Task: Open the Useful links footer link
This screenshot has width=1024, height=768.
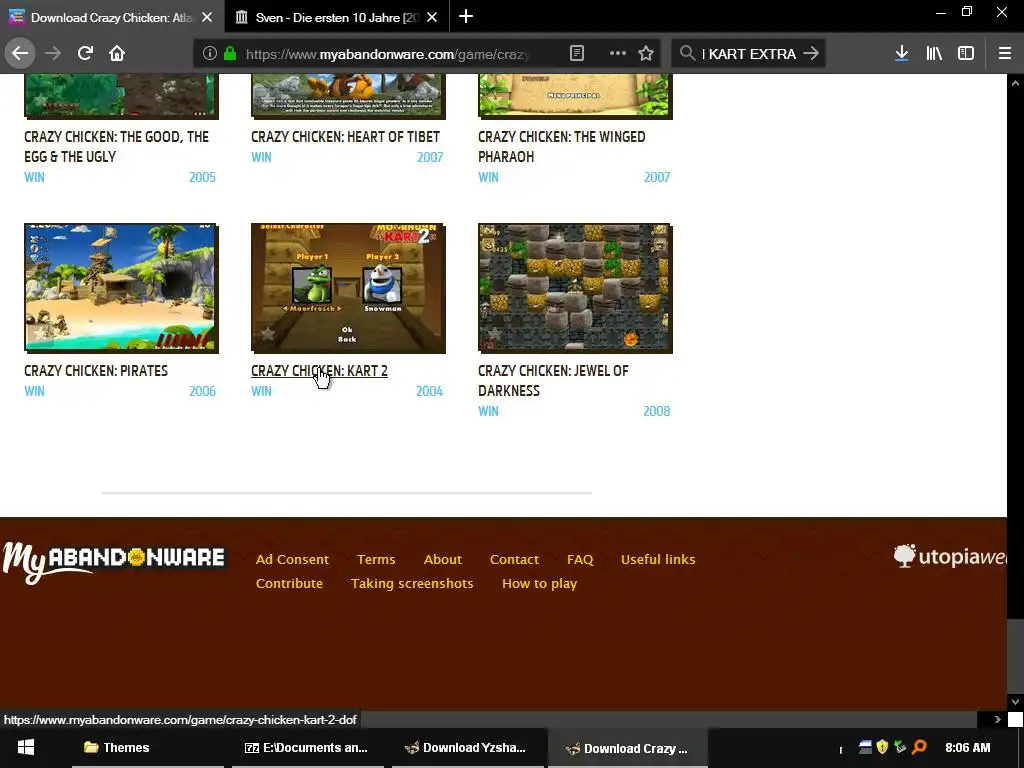Action: [x=658, y=559]
